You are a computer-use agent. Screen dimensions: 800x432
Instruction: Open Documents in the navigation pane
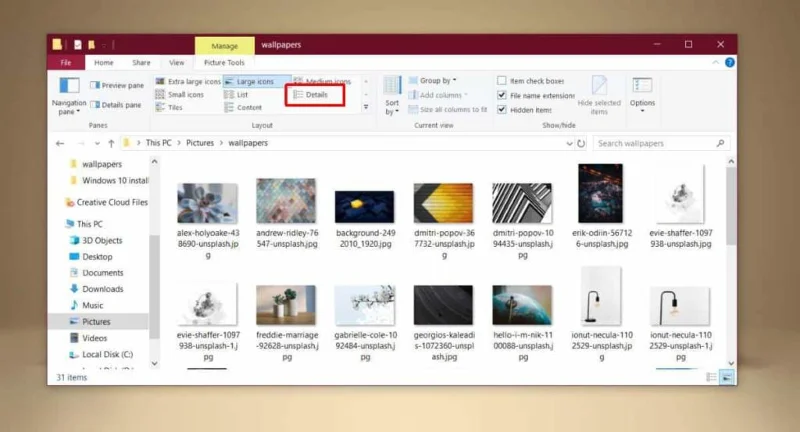(96, 273)
